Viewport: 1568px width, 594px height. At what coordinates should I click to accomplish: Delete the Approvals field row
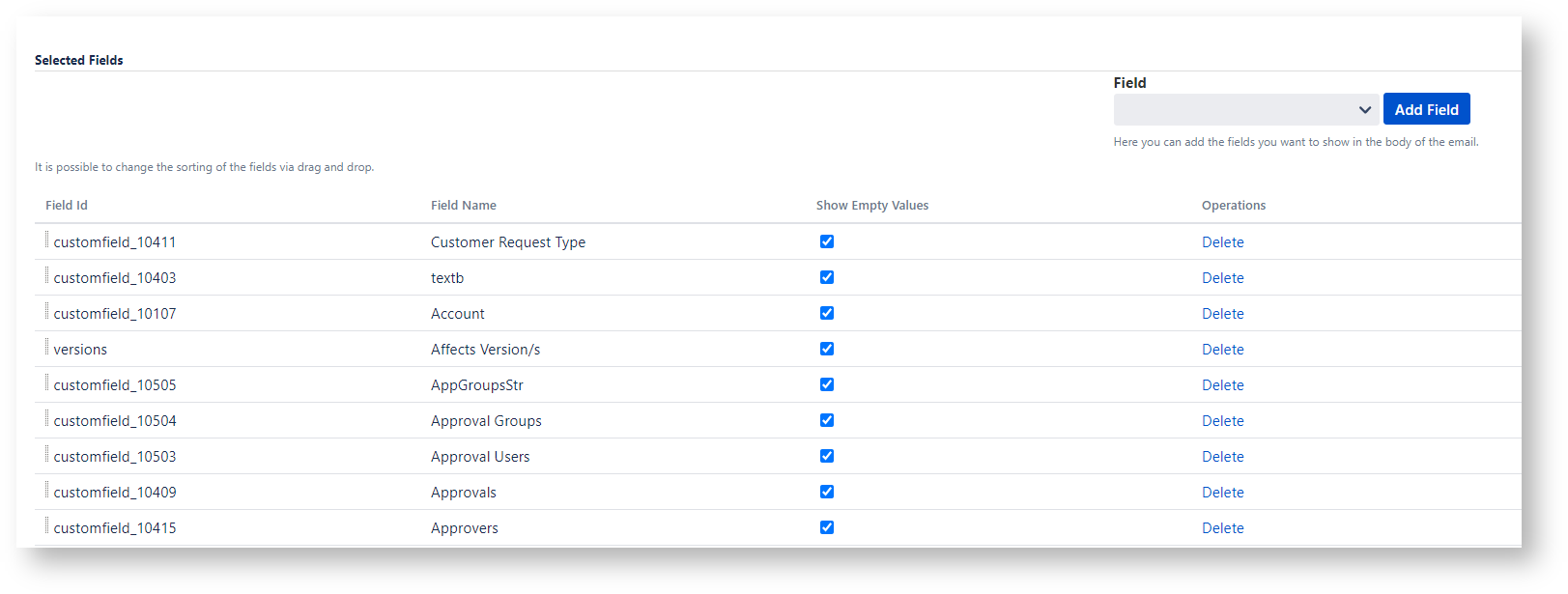1222,493
